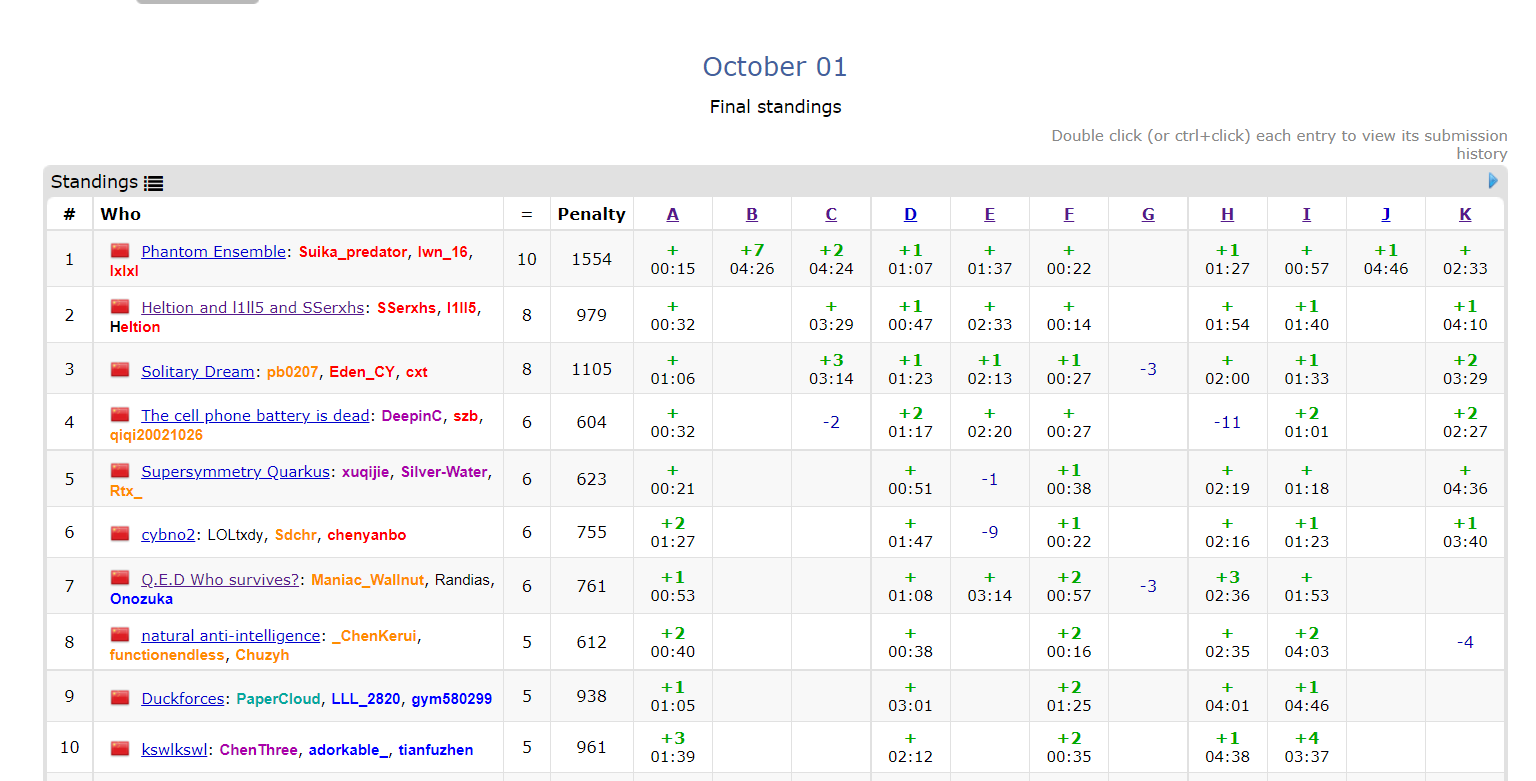Screen dimensions: 1536x781
Task: Open the Phantom Ensemble team link
Action: click(213, 252)
